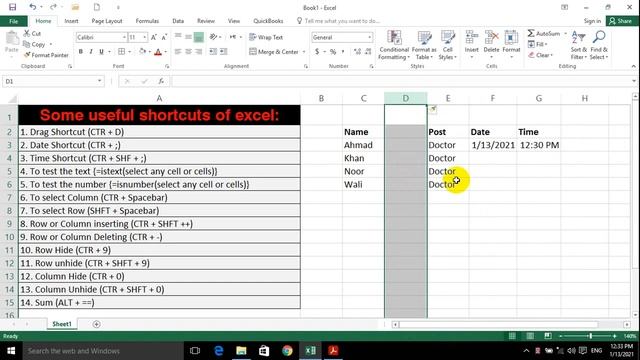The height and width of the screenshot is (360, 640).
Task: Switch to the Formulas tab
Action: 147,21
